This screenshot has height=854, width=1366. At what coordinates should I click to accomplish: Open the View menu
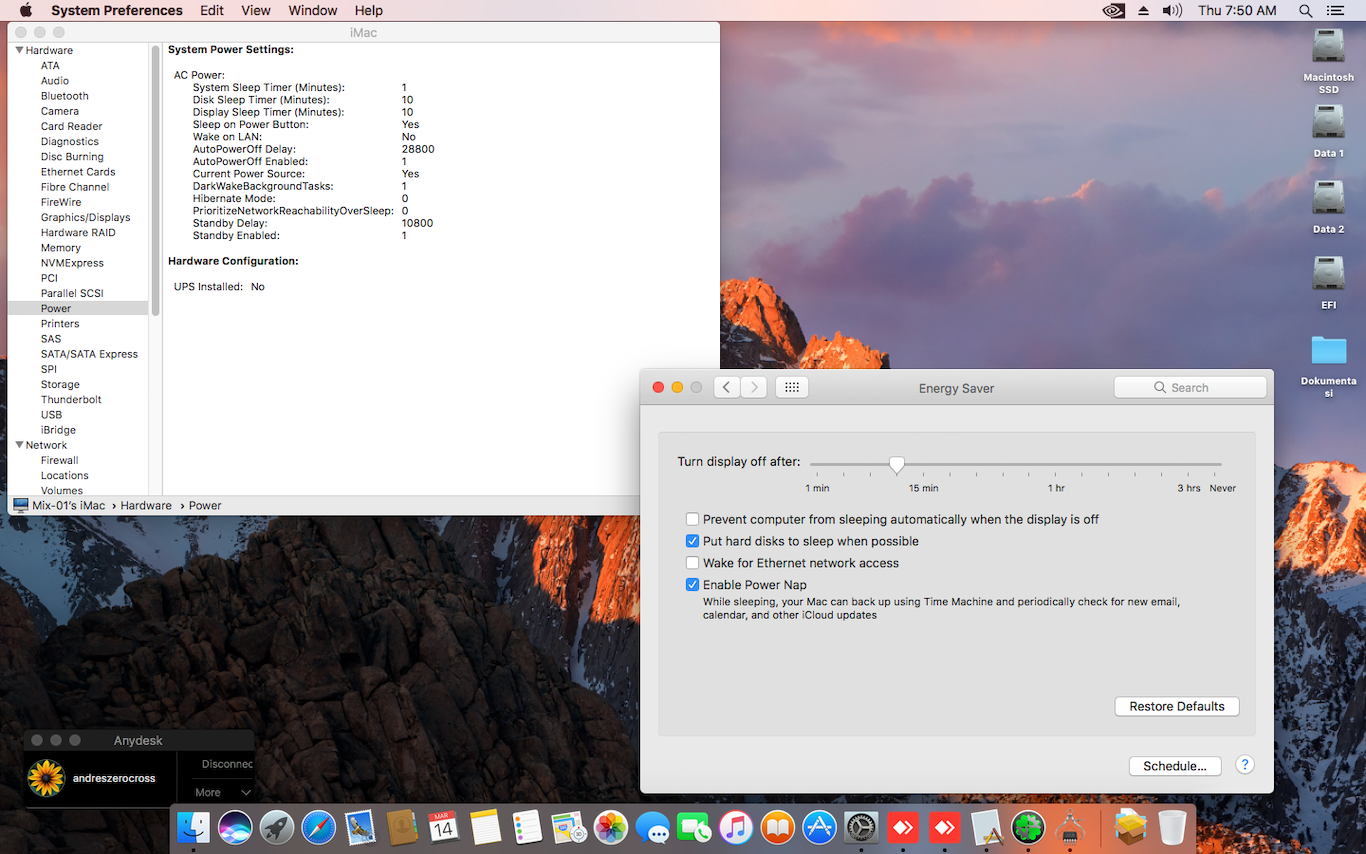256,11
